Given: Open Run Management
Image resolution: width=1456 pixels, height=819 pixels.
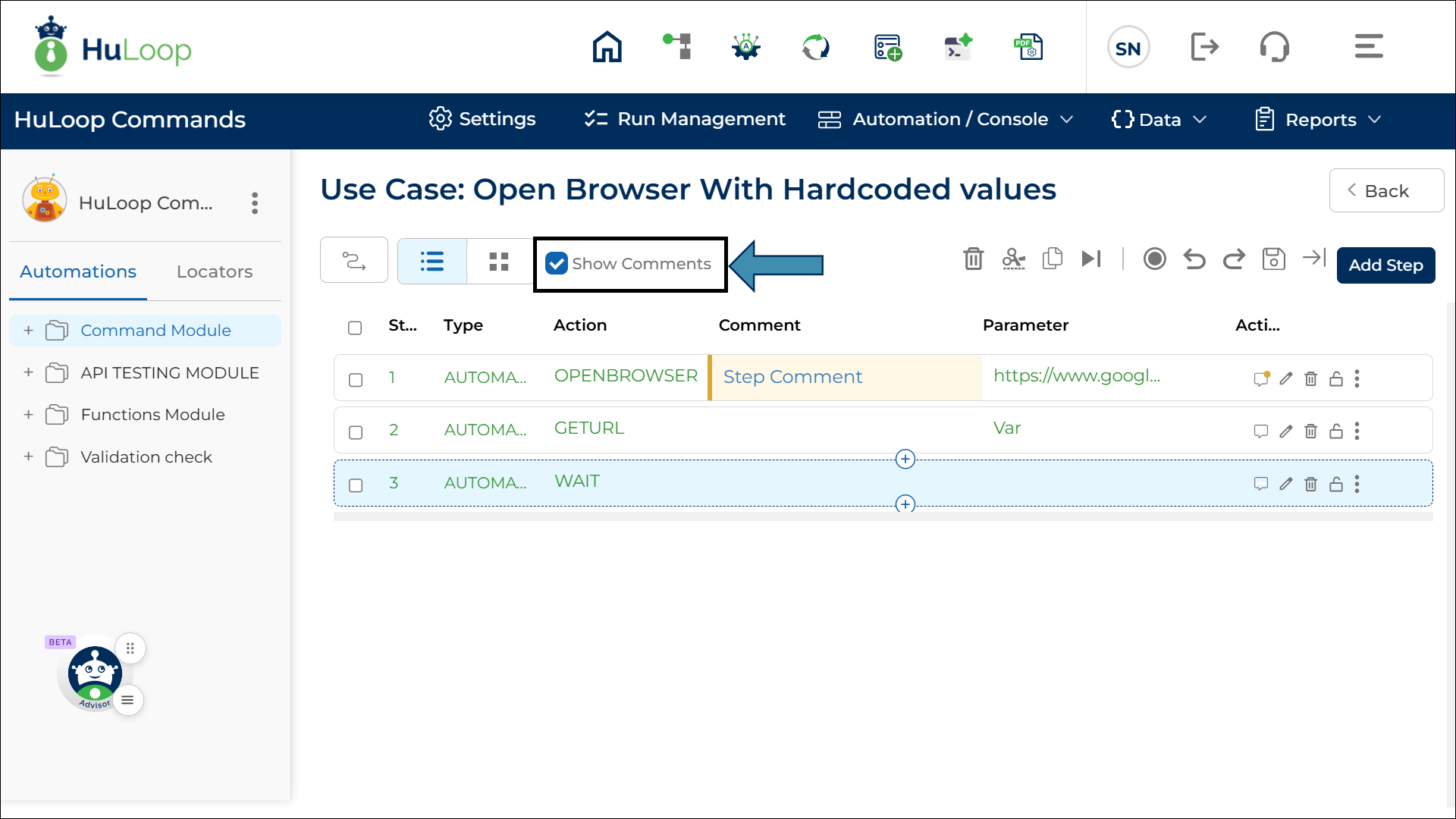Looking at the screenshot, I should pyautogui.click(x=685, y=119).
